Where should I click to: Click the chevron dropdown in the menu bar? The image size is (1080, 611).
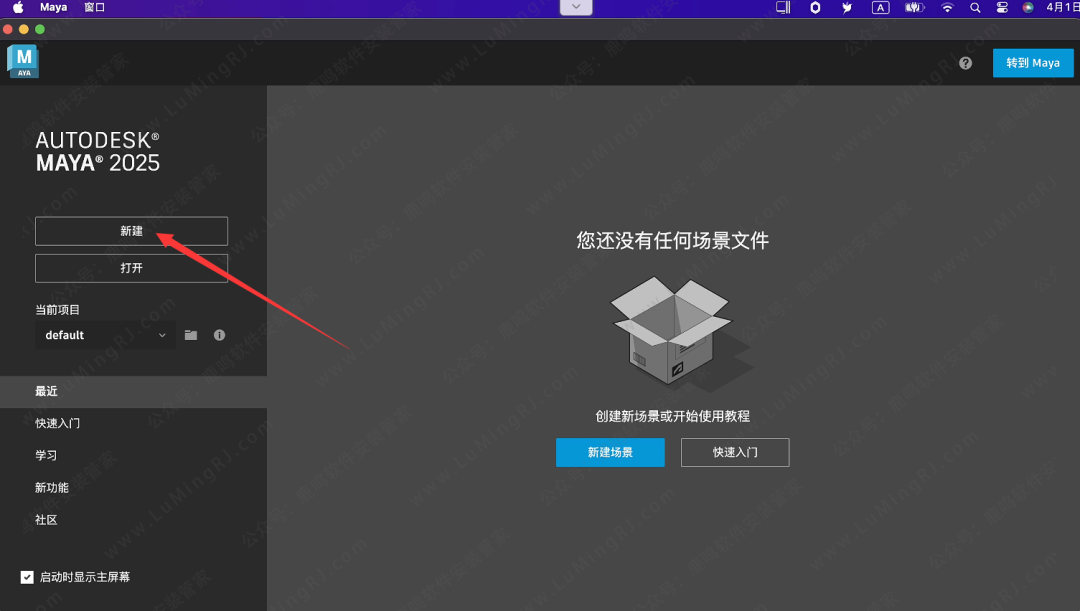[575, 7]
